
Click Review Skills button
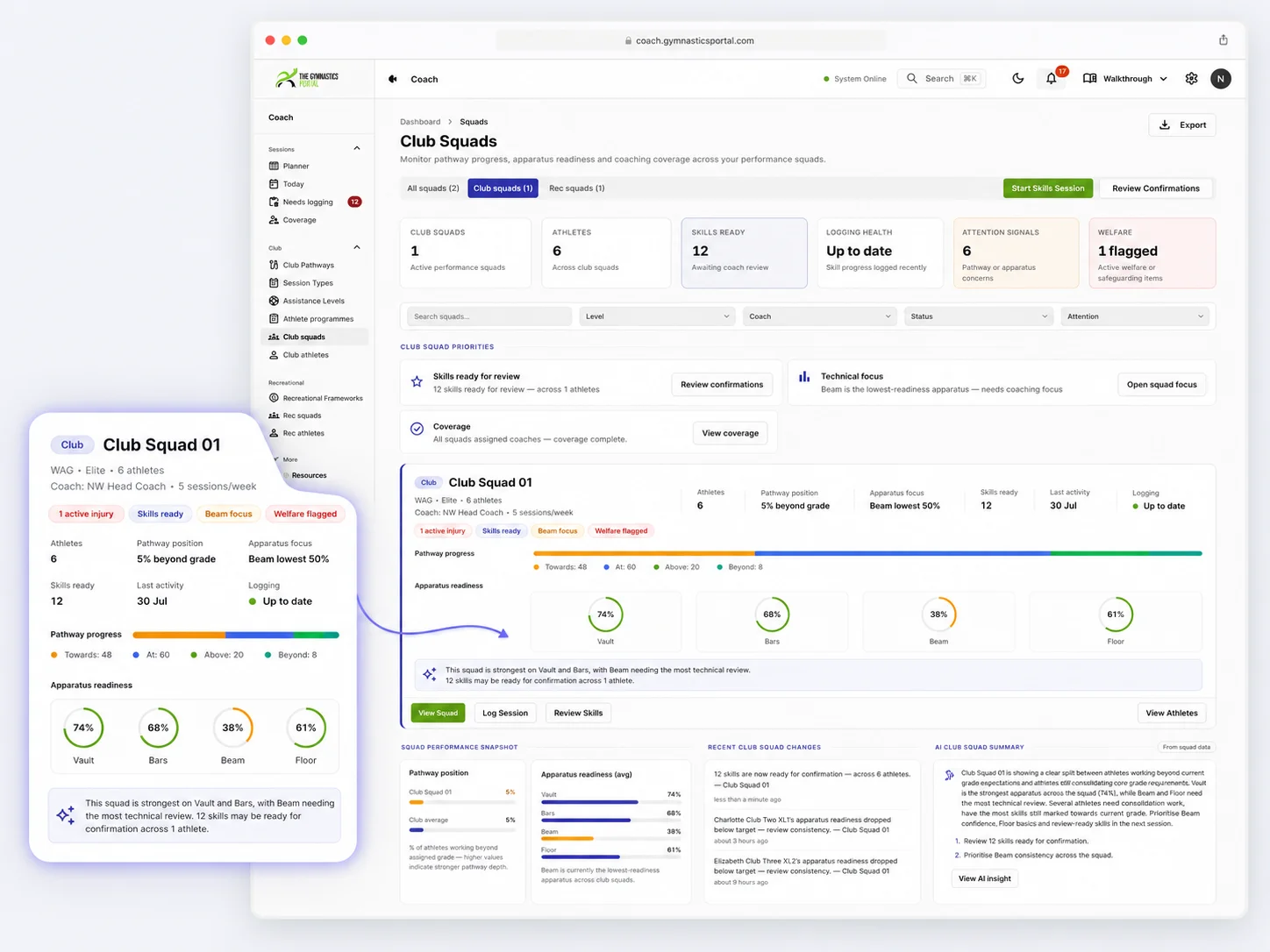(578, 713)
